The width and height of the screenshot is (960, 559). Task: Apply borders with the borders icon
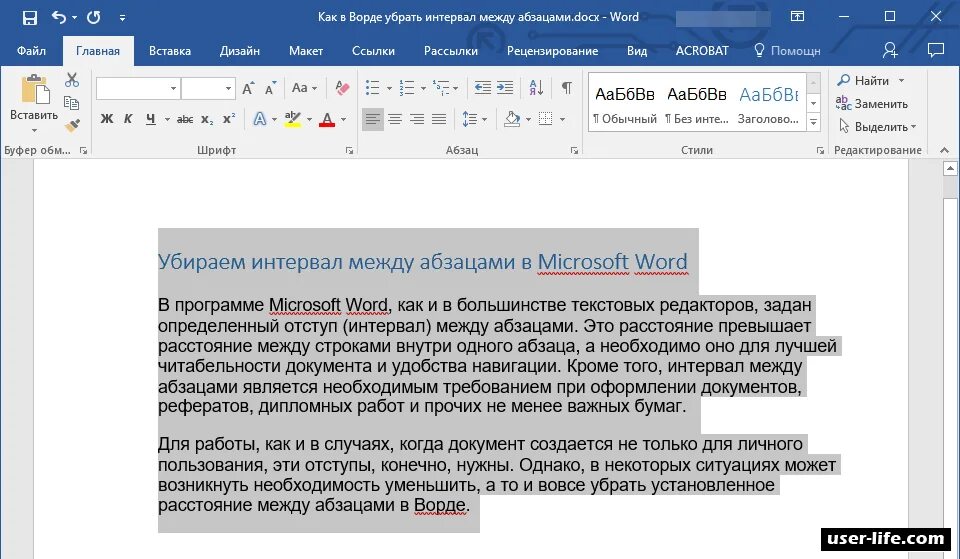click(x=545, y=119)
